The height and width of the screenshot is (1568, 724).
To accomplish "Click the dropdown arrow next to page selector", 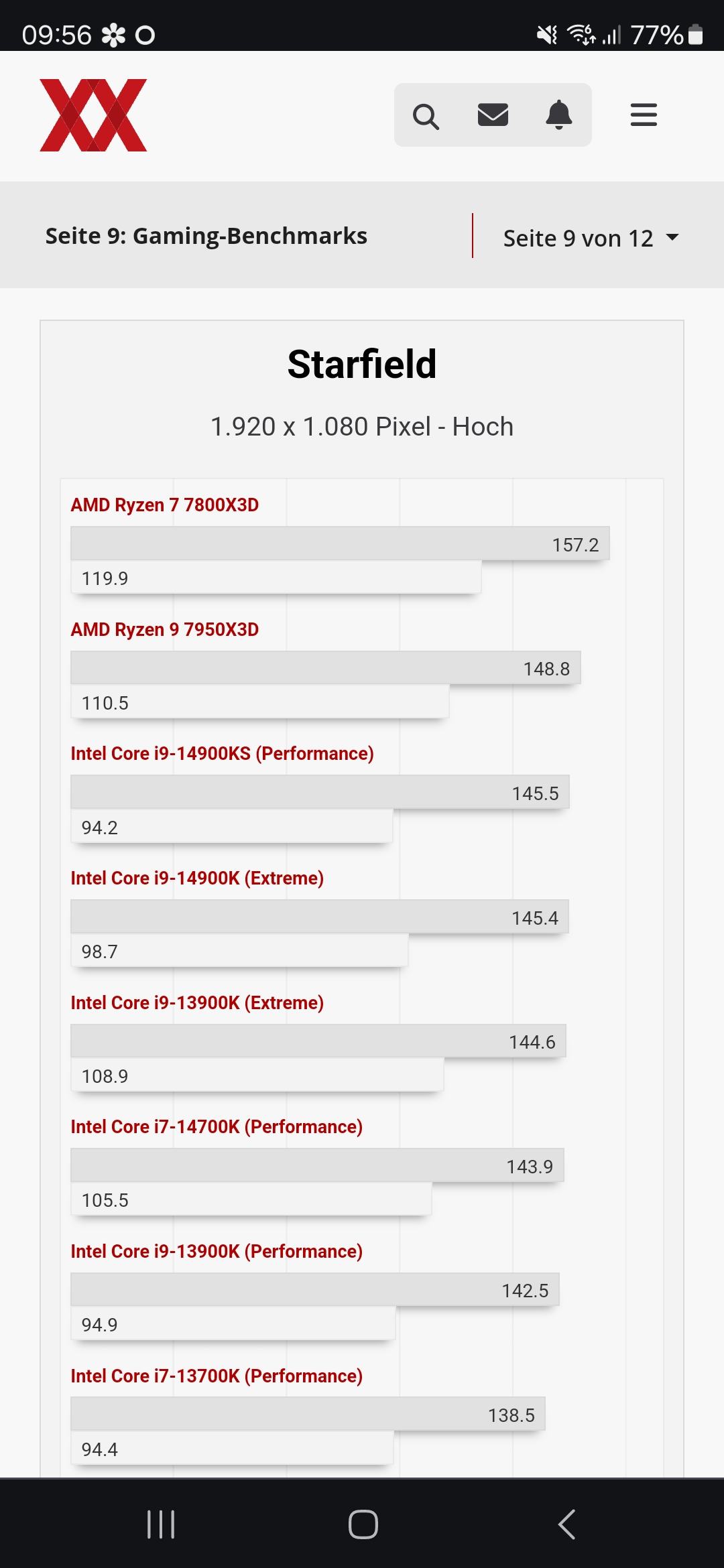I will 672,237.
